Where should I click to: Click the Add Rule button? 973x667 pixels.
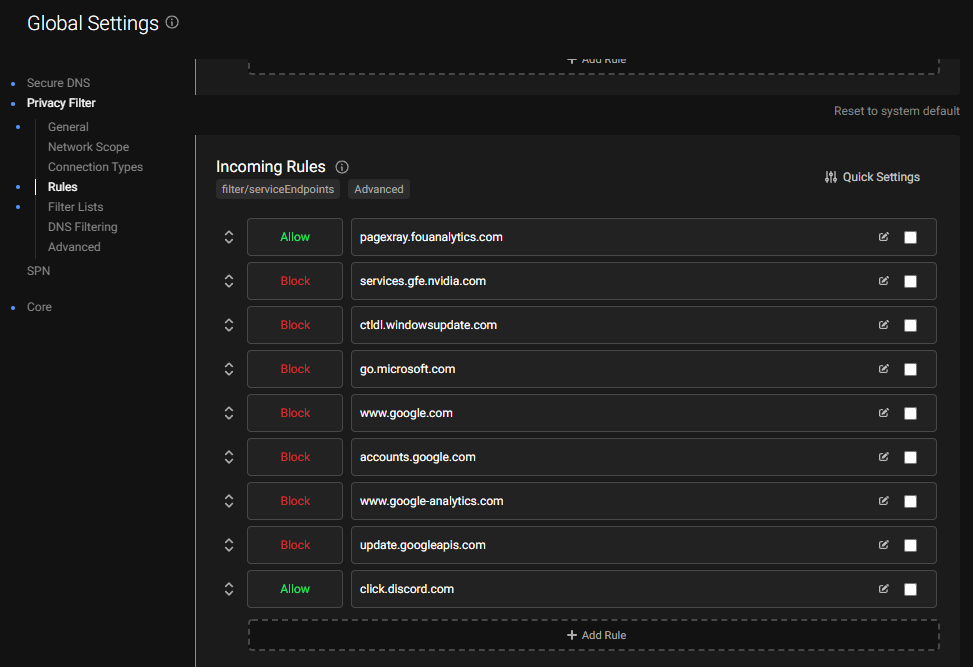pos(596,635)
